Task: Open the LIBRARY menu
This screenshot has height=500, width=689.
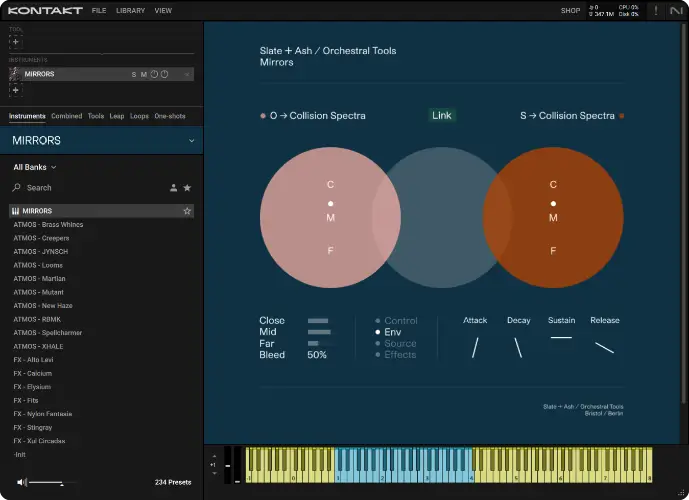Action: [131, 11]
